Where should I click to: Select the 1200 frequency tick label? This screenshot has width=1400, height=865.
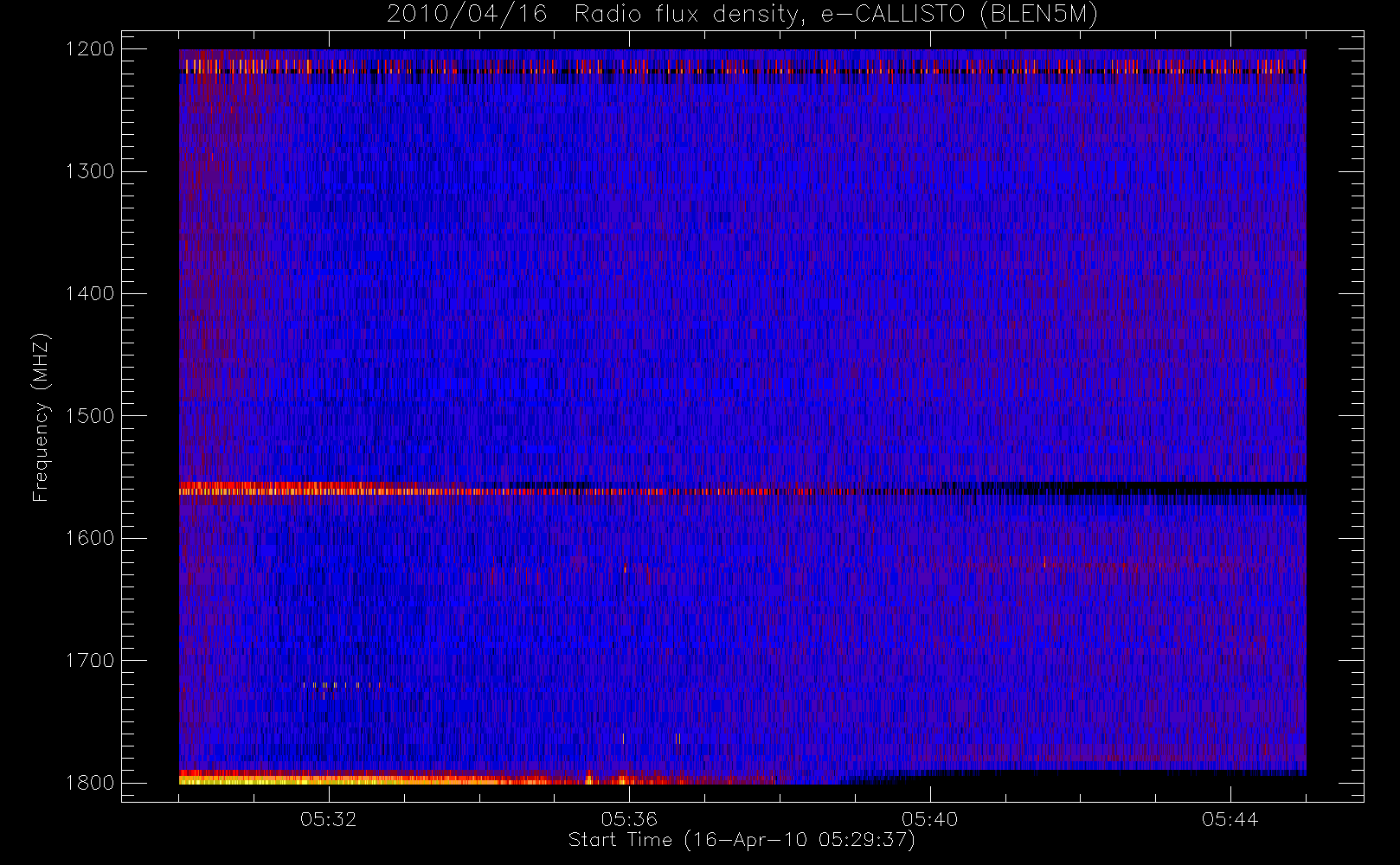[x=90, y=49]
